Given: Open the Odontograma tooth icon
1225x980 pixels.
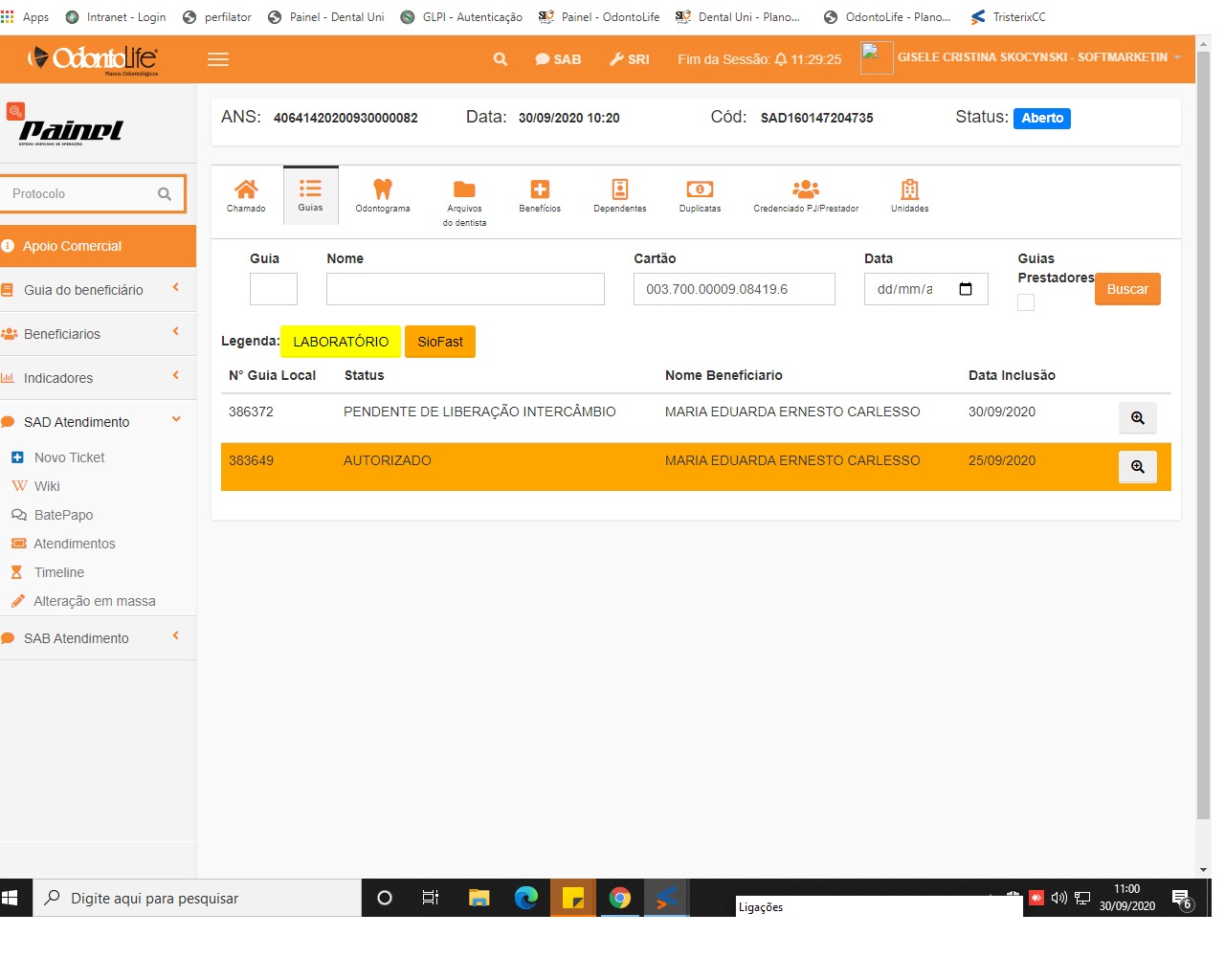Looking at the screenshot, I should pyautogui.click(x=383, y=189).
